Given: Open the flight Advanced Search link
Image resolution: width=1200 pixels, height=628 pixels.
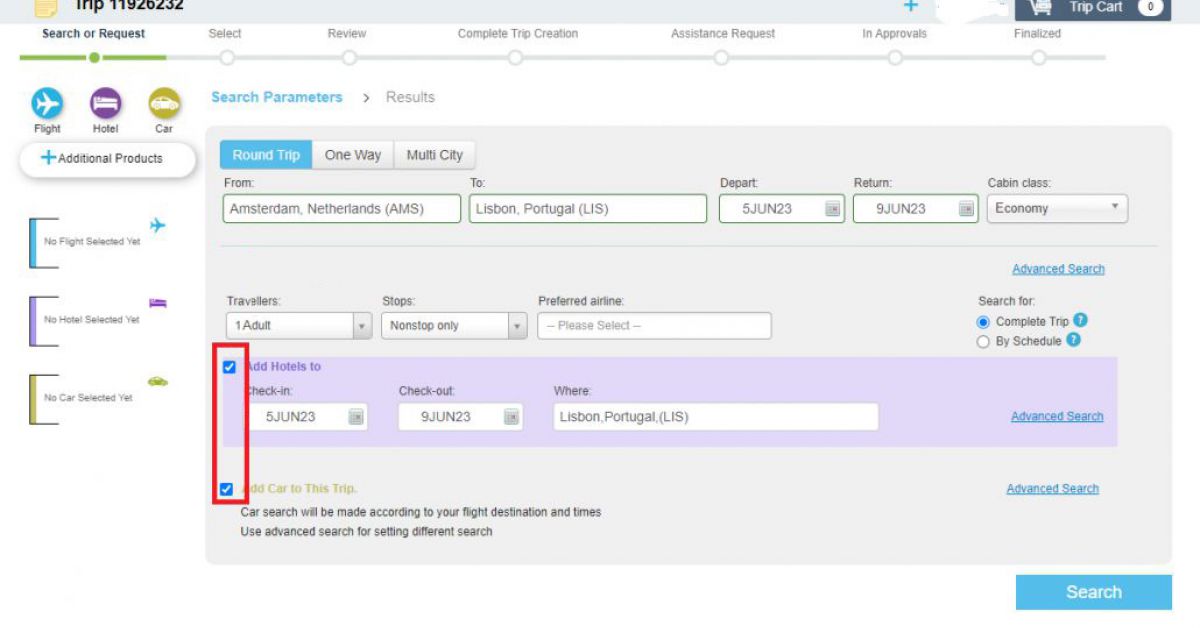Looking at the screenshot, I should click(1058, 269).
